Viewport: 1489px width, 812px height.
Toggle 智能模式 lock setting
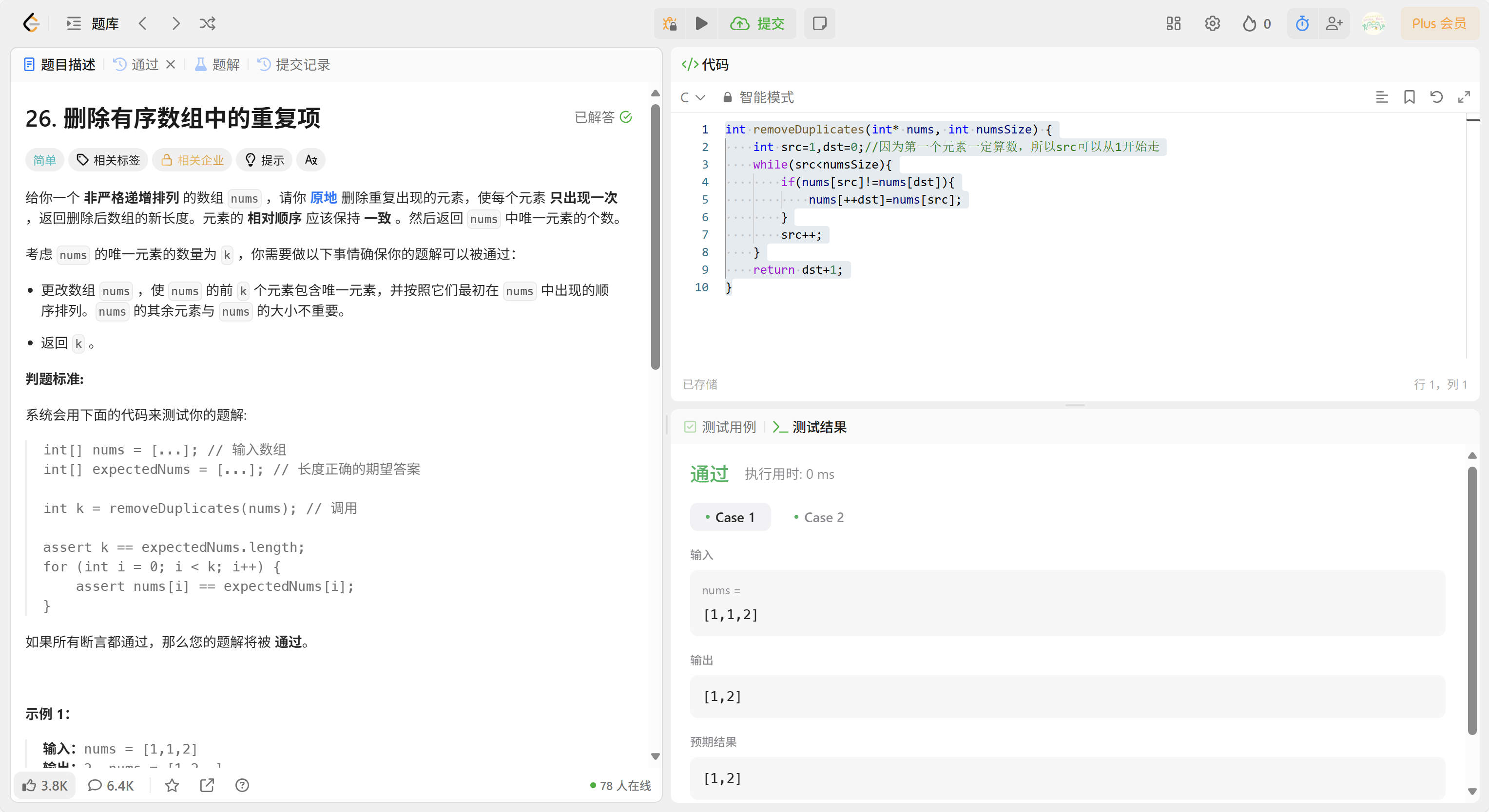pos(758,97)
